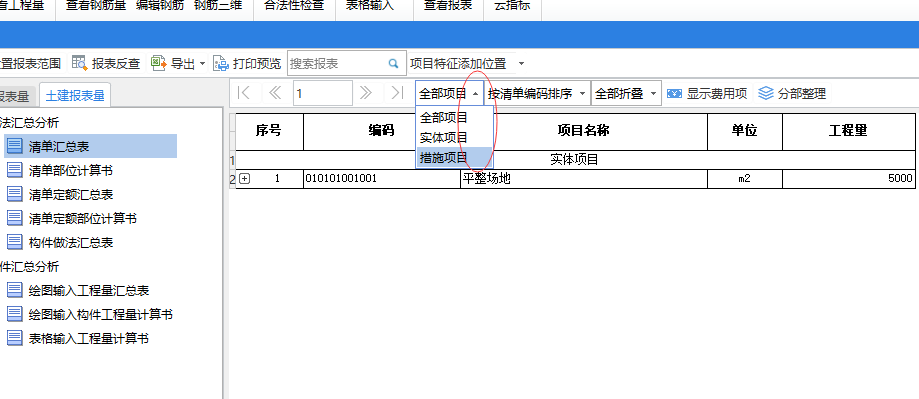Click 编码 column header
The height and width of the screenshot is (399, 919).
(382, 131)
